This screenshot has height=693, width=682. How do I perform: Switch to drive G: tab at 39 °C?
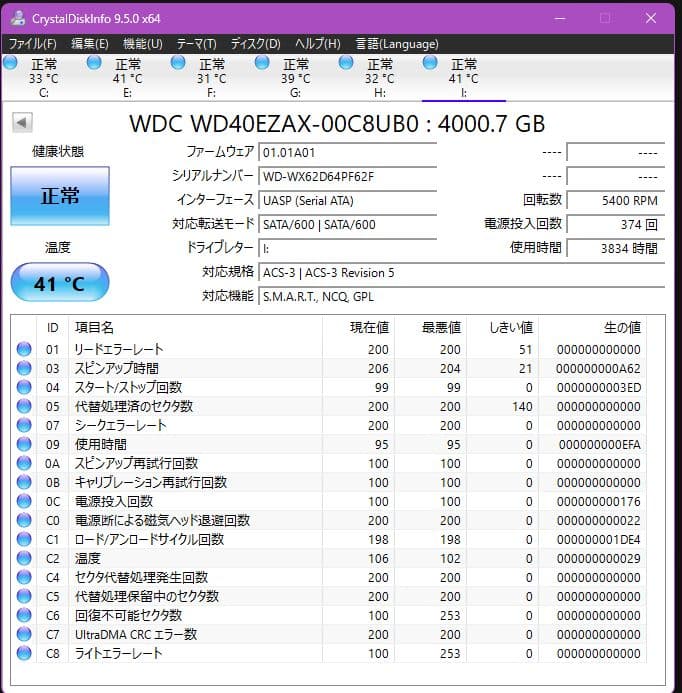tap(295, 78)
